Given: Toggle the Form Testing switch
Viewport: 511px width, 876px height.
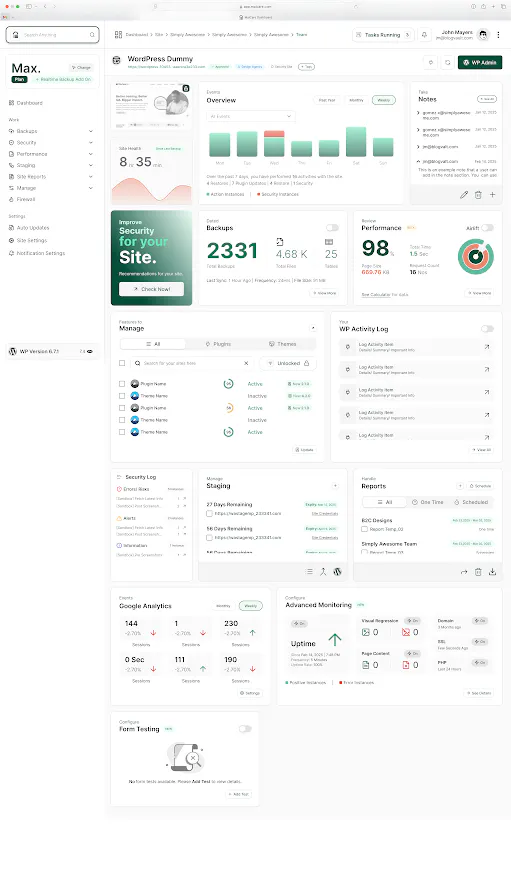Looking at the screenshot, I should (x=245, y=729).
